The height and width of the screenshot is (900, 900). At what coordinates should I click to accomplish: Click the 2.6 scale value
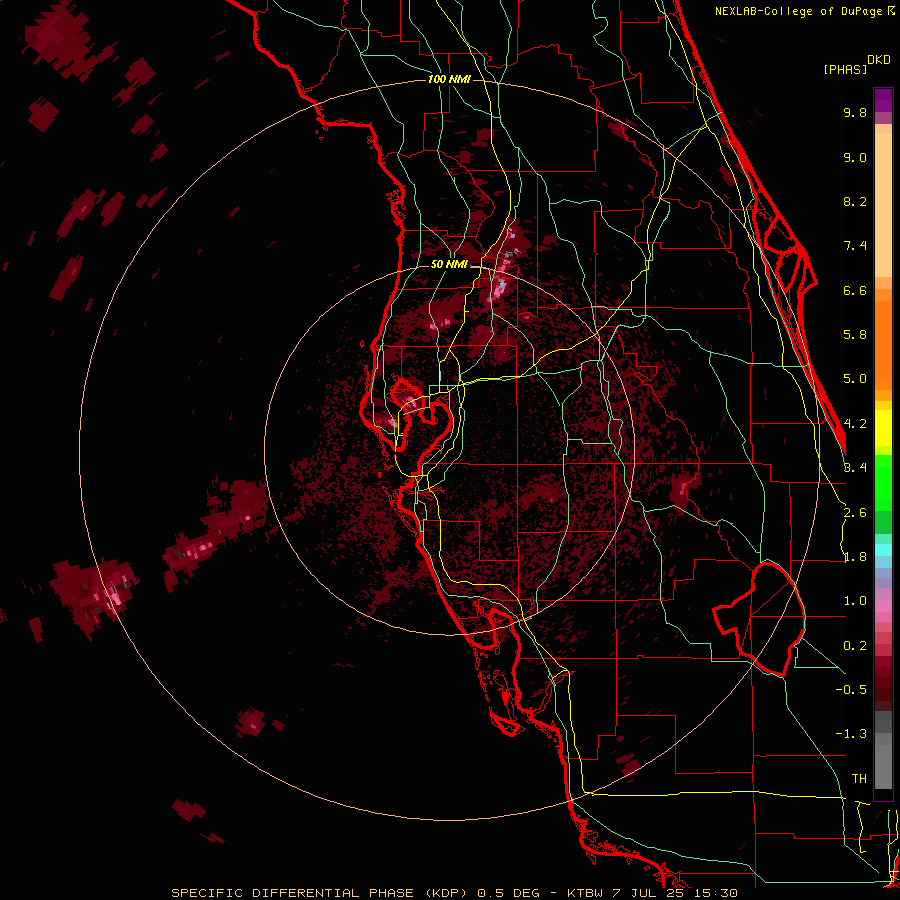[855, 513]
